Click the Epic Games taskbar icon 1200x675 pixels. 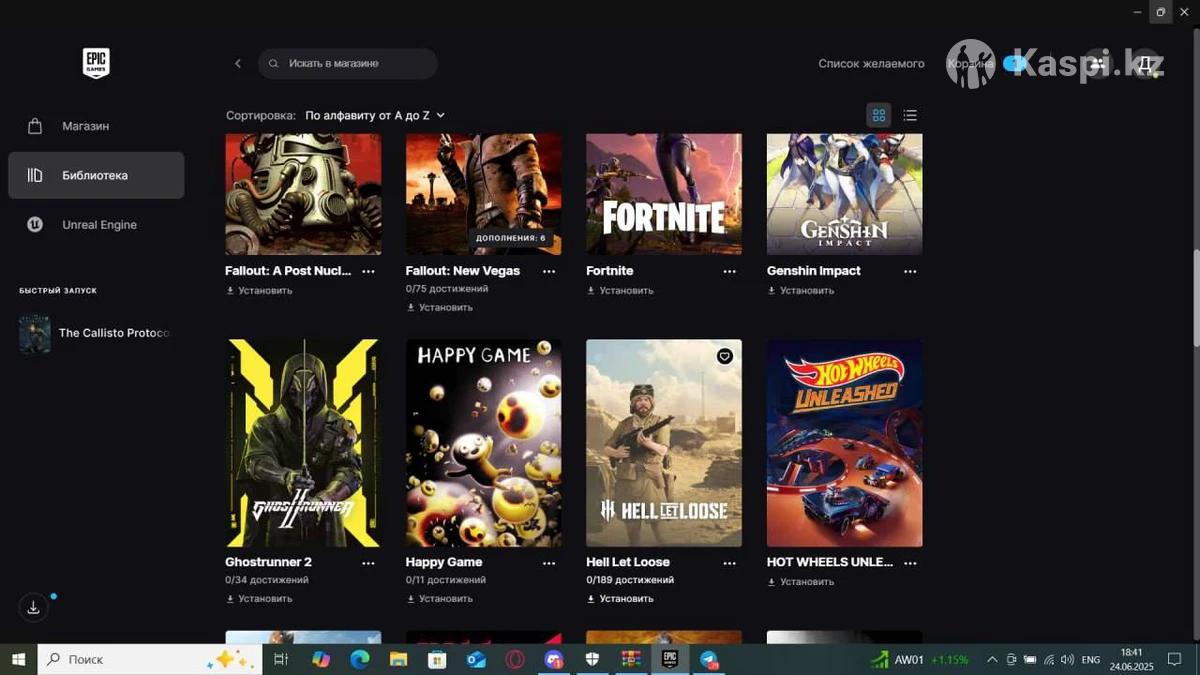click(670, 659)
